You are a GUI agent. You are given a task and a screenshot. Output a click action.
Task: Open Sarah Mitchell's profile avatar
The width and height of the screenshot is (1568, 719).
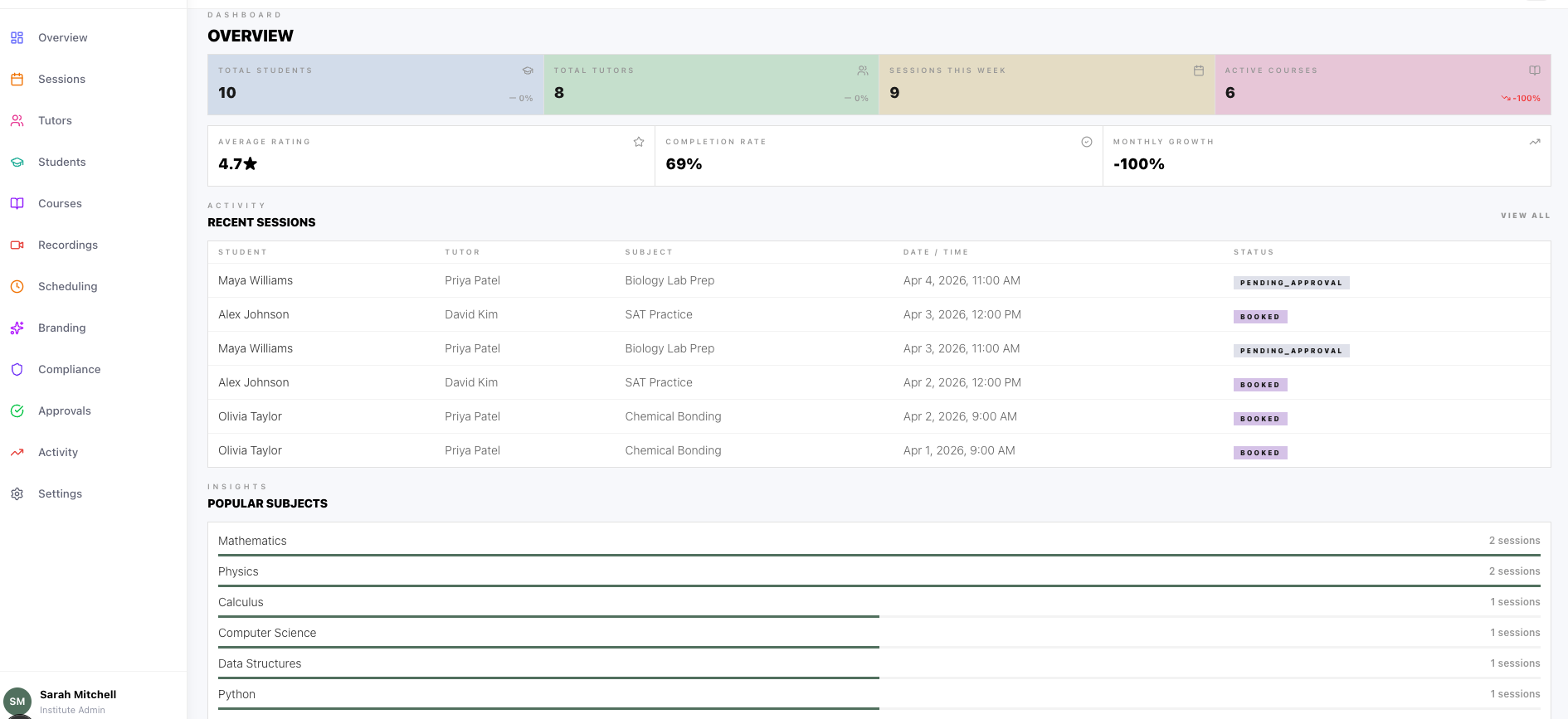(x=17, y=702)
